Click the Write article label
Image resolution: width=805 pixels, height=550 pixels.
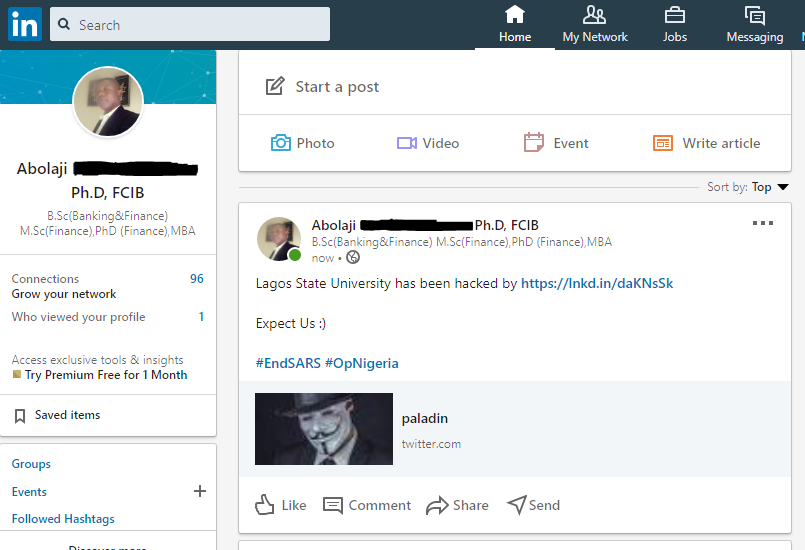point(721,143)
